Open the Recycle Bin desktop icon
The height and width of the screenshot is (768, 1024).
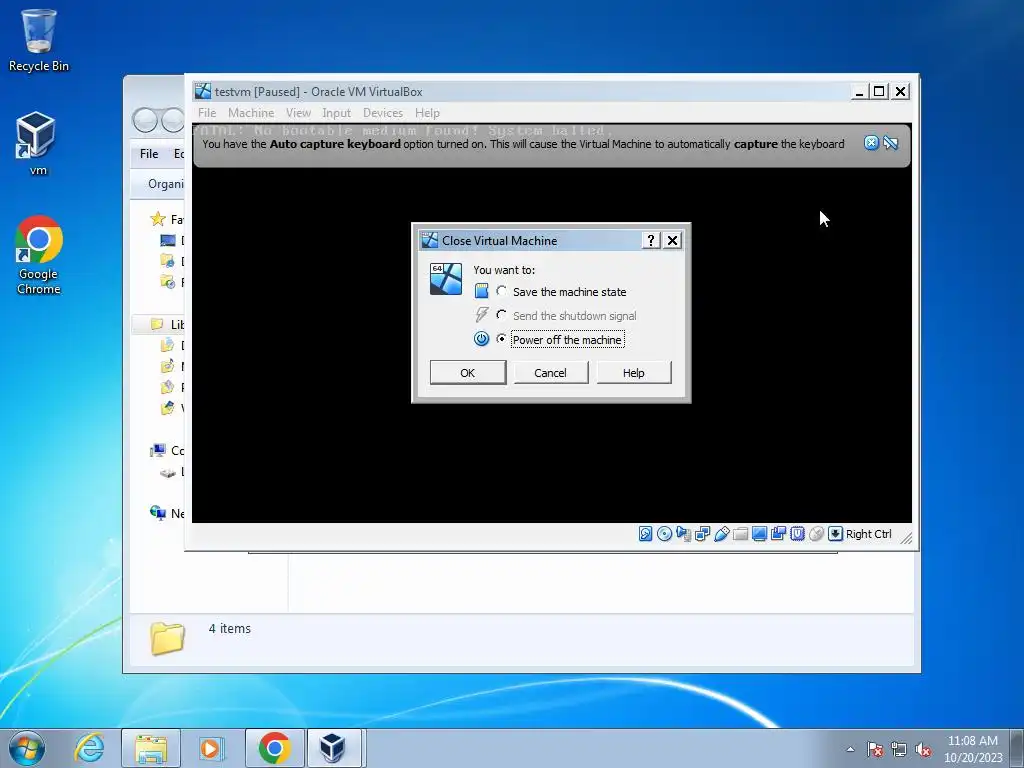coord(39,40)
